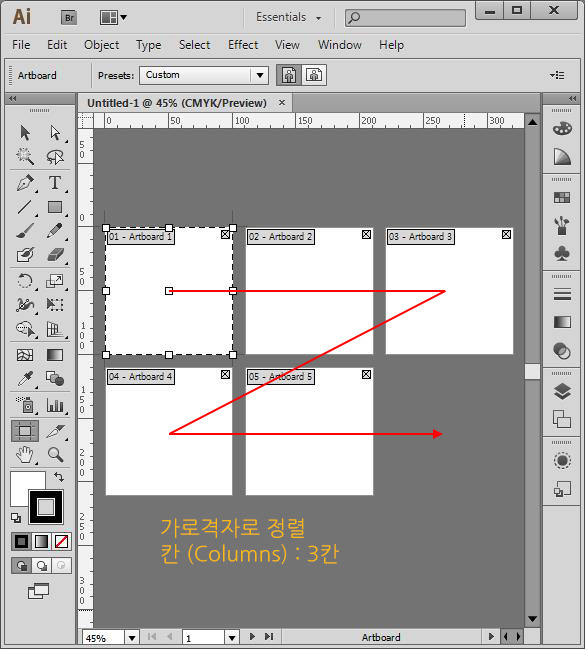Switch to Draw Inside mode
The height and width of the screenshot is (649, 585).
click(61, 565)
